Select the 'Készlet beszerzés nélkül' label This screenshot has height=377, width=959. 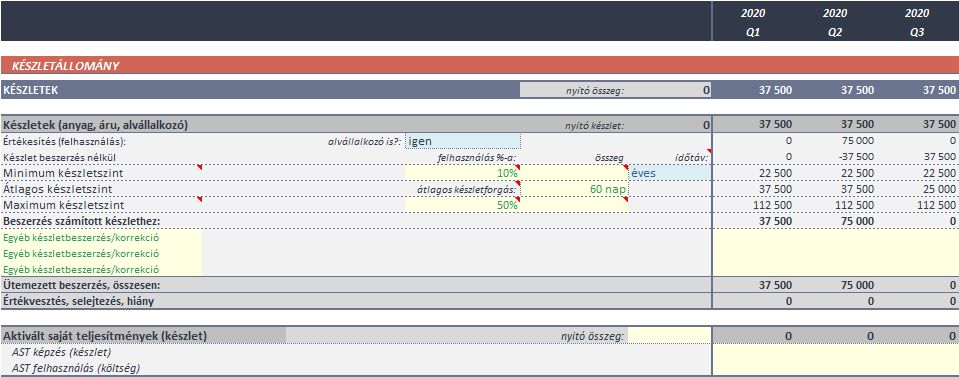tap(59, 157)
